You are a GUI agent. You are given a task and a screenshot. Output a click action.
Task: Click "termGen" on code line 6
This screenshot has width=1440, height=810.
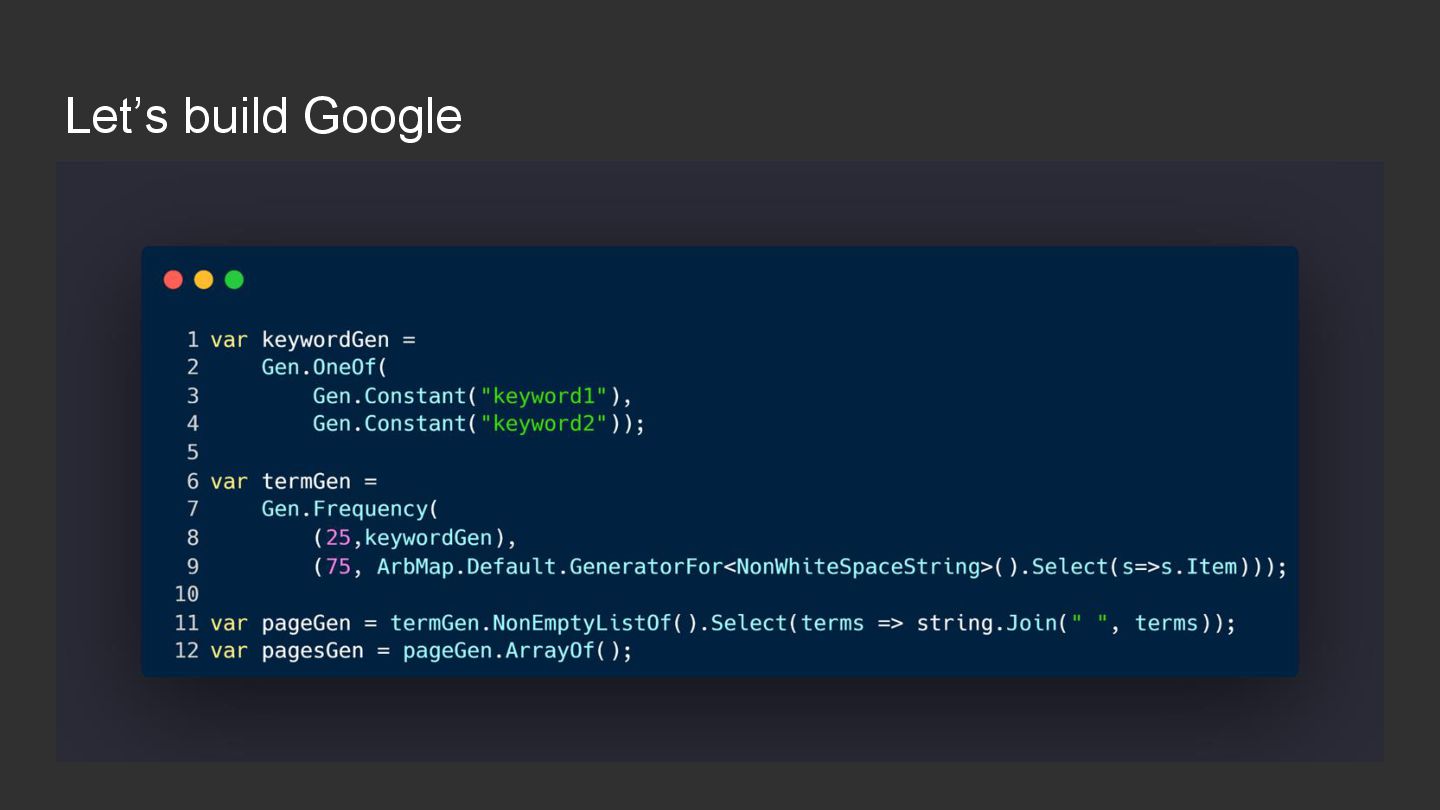point(306,481)
